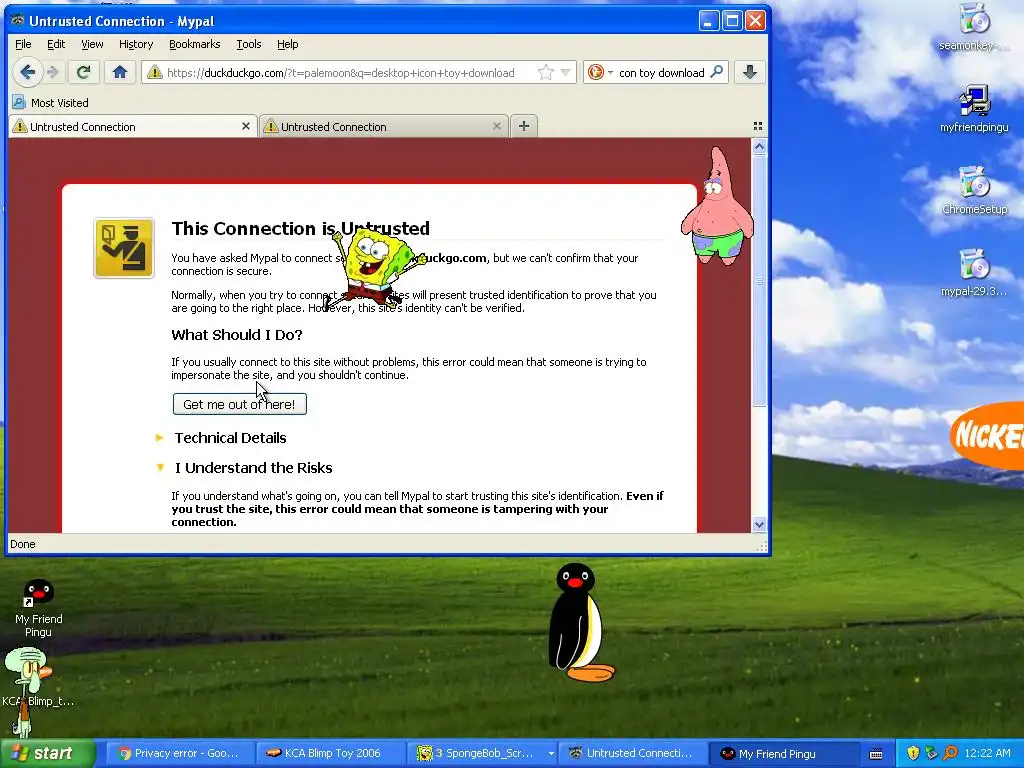Screen dimensions: 1024x768
Task: Click the security shield tray icon
Action: pos(913,753)
